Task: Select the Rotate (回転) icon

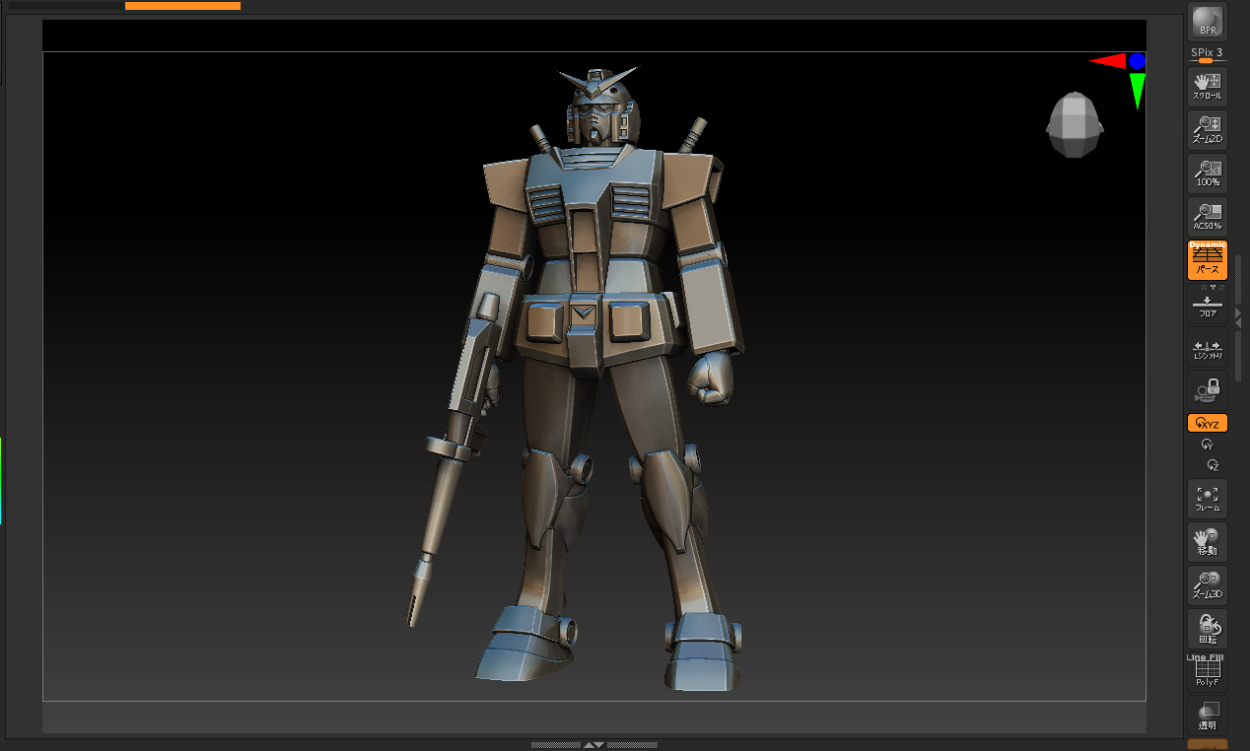Action: (x=1207, y=628)
